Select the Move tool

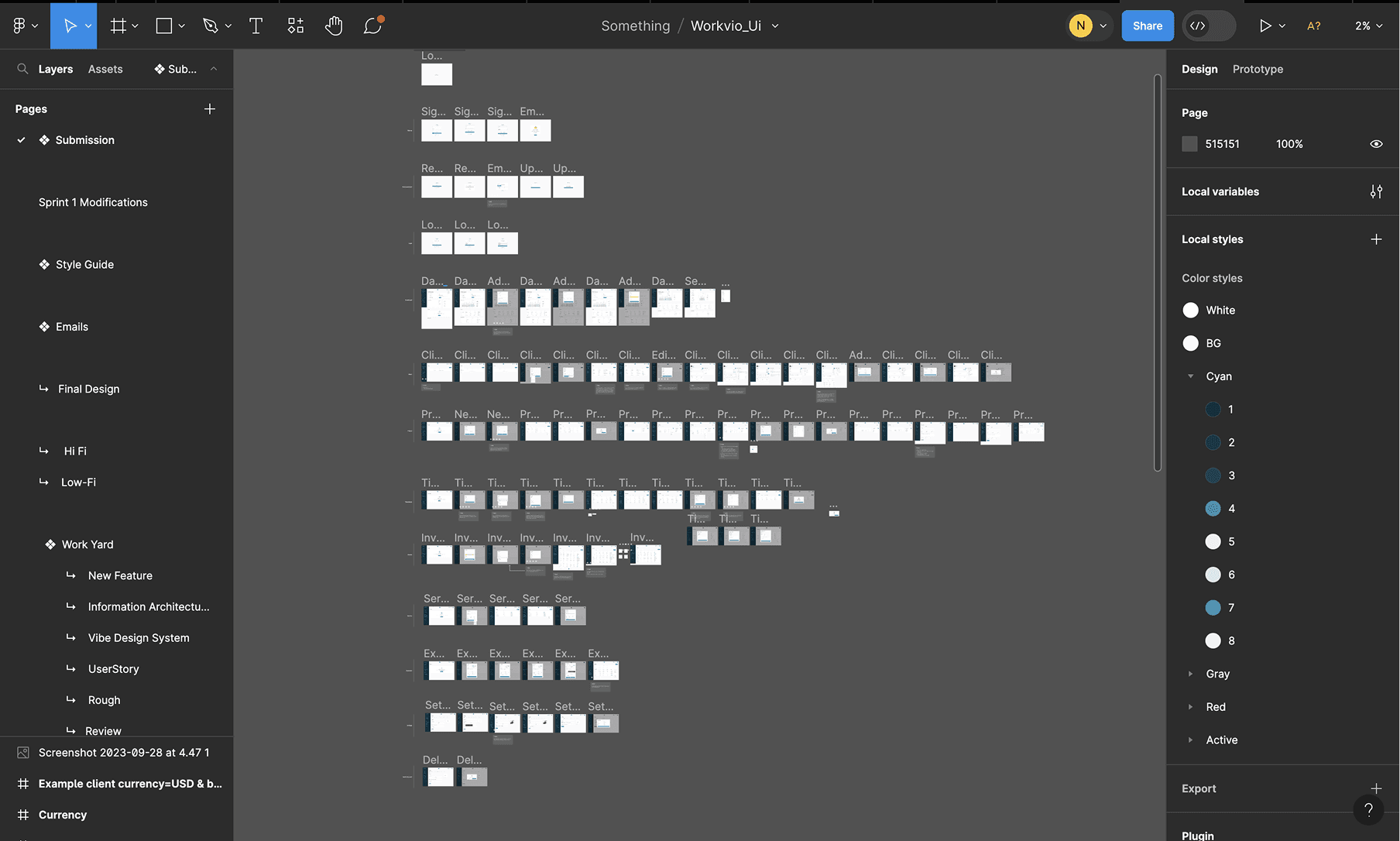[x=70, y=26]
